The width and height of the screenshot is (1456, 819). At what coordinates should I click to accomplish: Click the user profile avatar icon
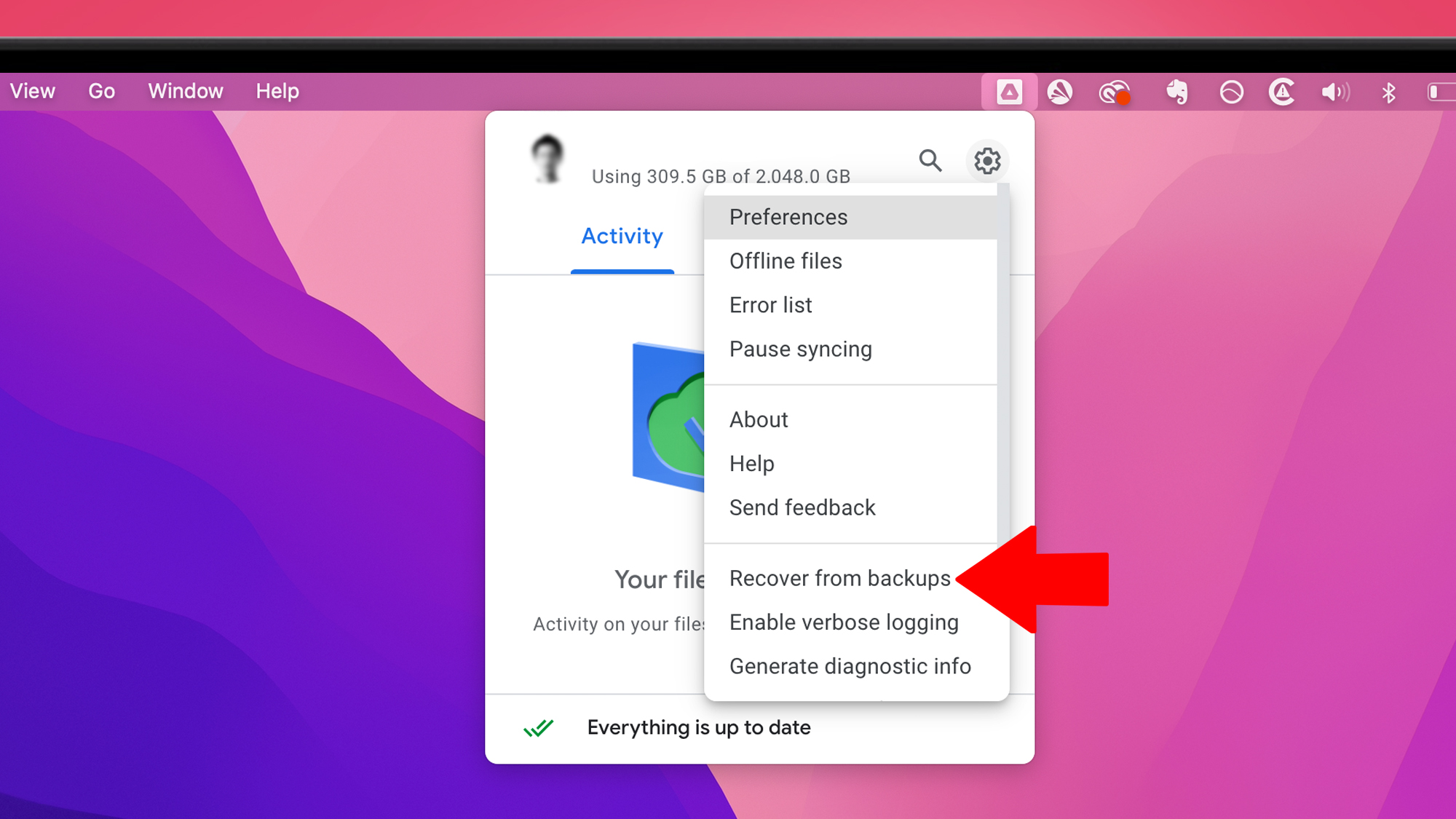pos(548,158)
